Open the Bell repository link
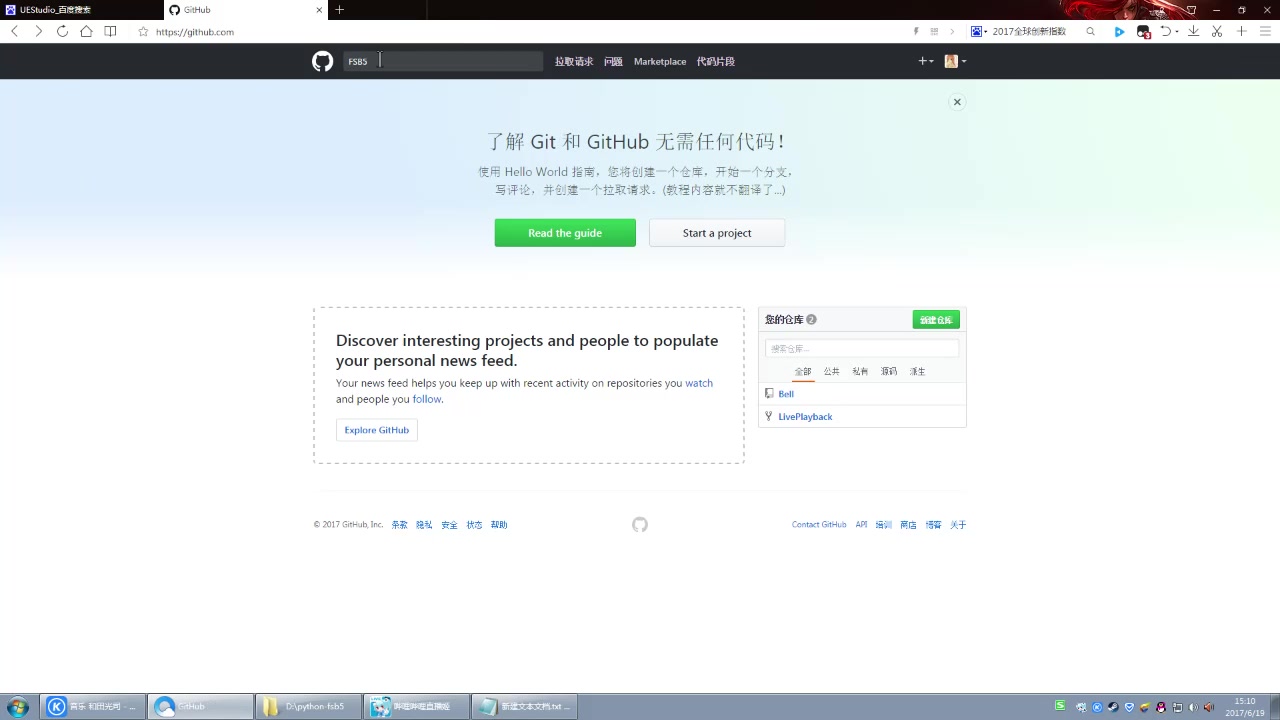 point(786,394)
